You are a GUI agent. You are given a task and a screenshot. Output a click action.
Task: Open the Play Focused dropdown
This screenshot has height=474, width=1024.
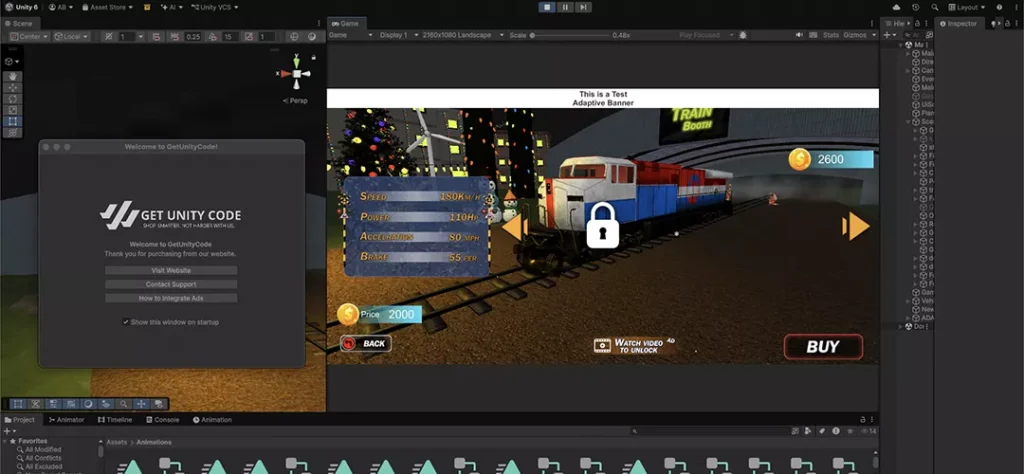(705, 35)
